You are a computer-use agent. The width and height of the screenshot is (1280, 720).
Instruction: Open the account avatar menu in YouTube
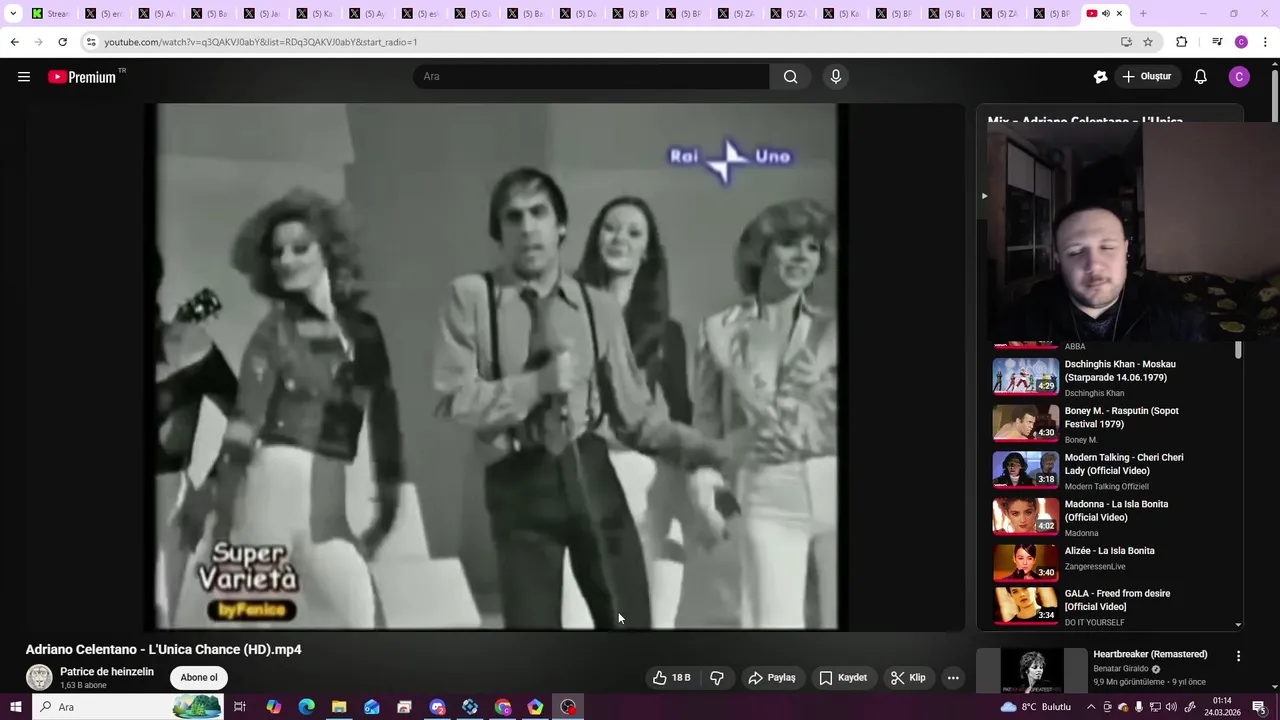[1239, 77]
